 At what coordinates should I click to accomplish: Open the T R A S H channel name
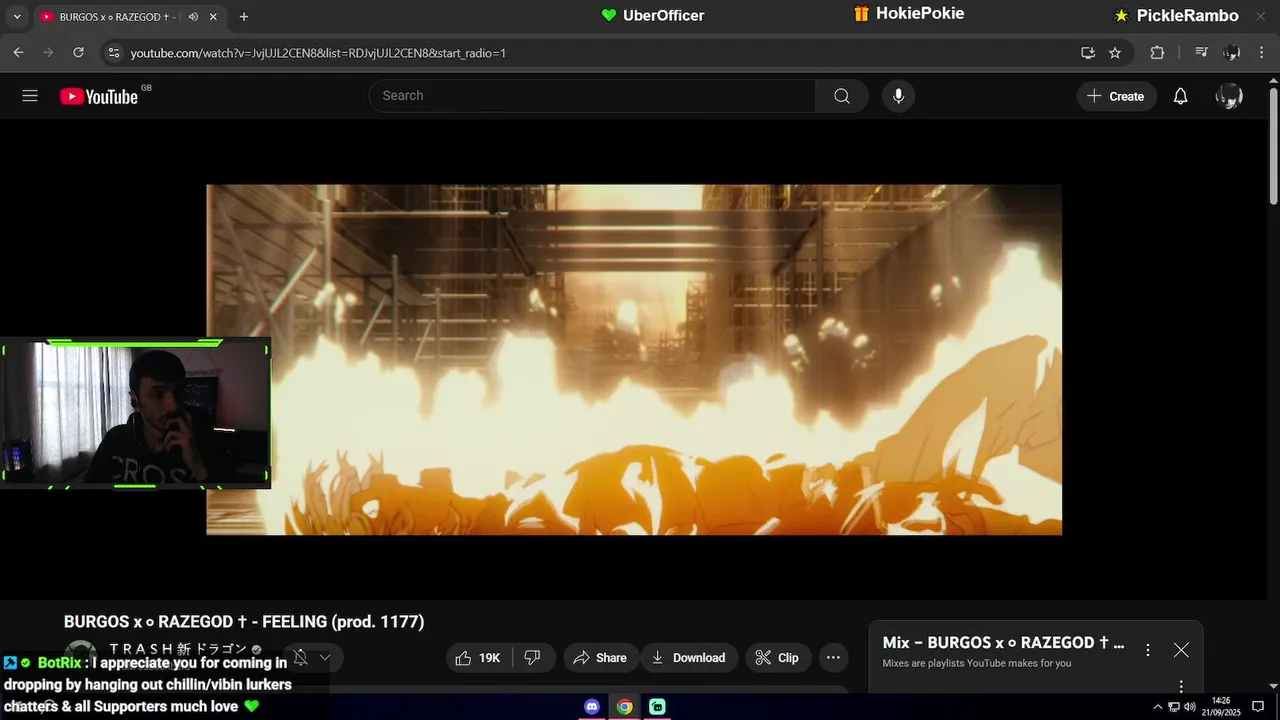click(178, 649)
